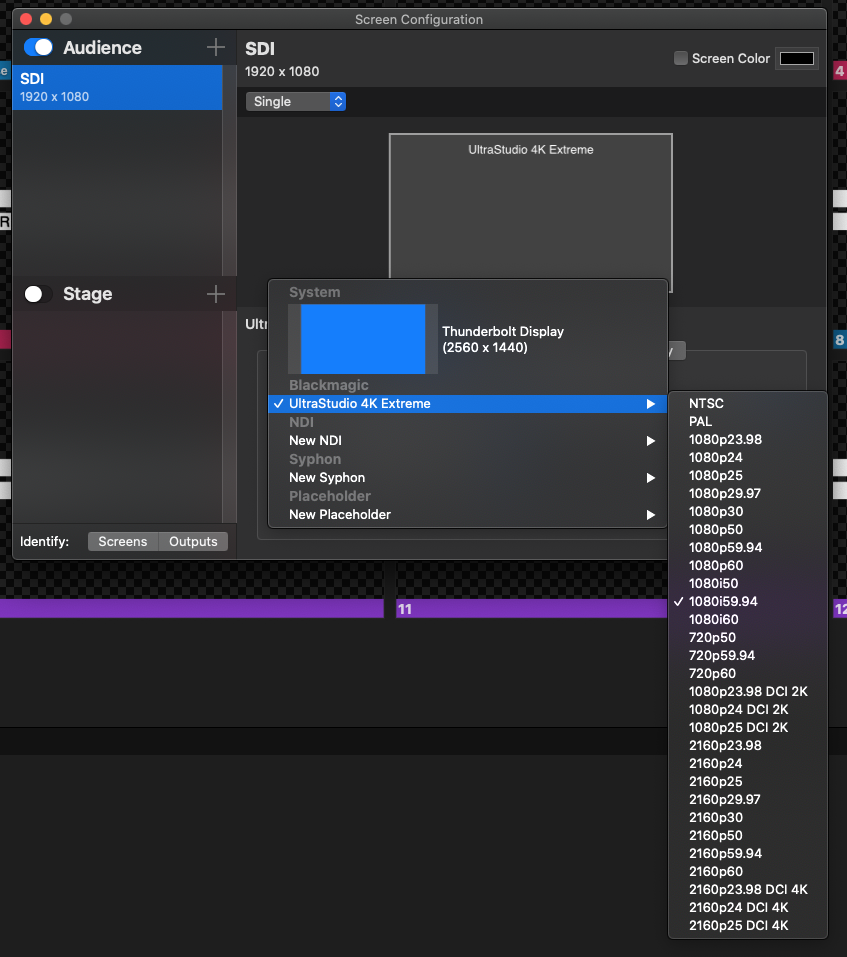847x957 pixels.
Task: Select 2160p25 DCI 4K mode
Action: [748, 926]
